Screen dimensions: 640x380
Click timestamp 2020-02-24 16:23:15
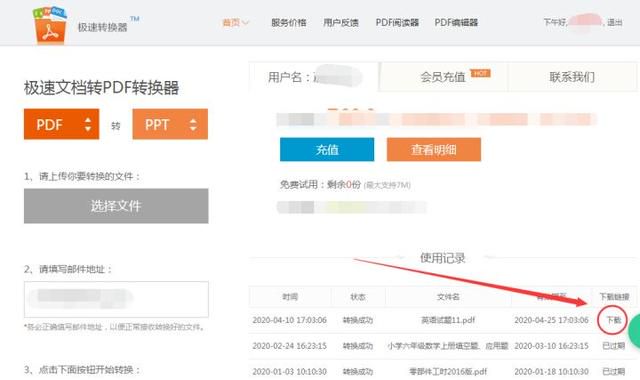(x=289, y=346)
